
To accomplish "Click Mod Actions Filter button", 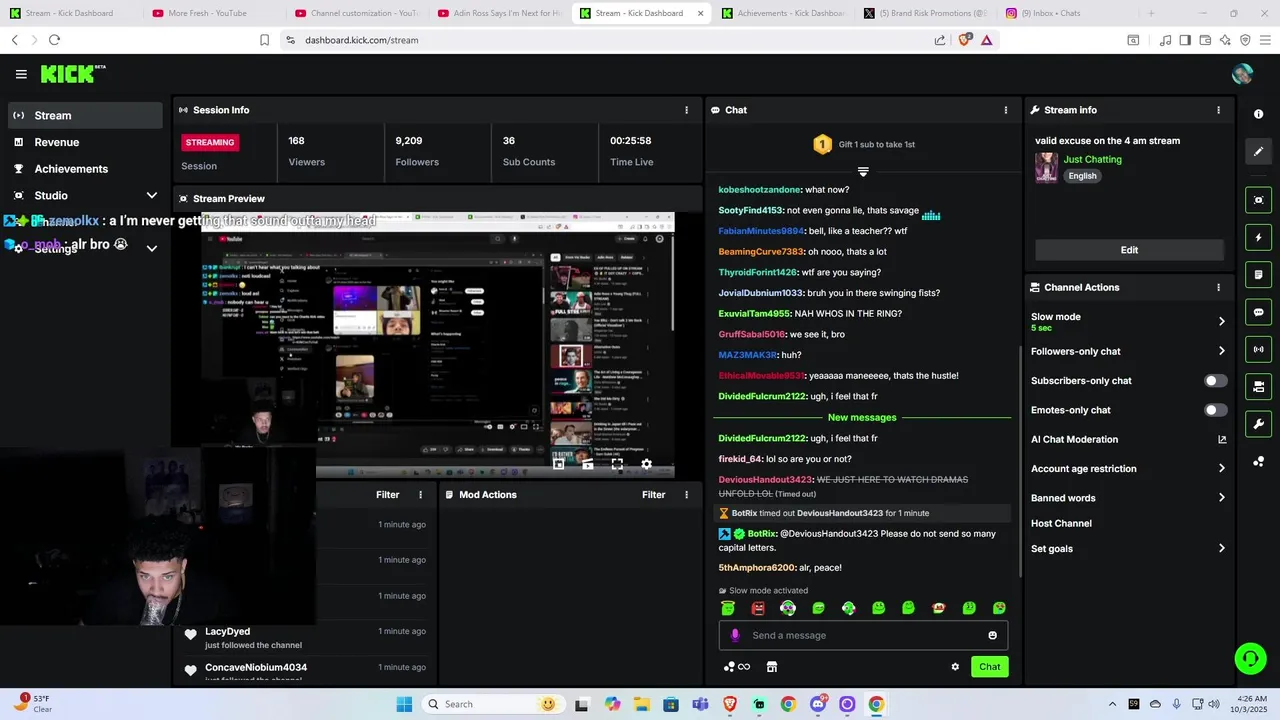I will (x=654, y=495).
